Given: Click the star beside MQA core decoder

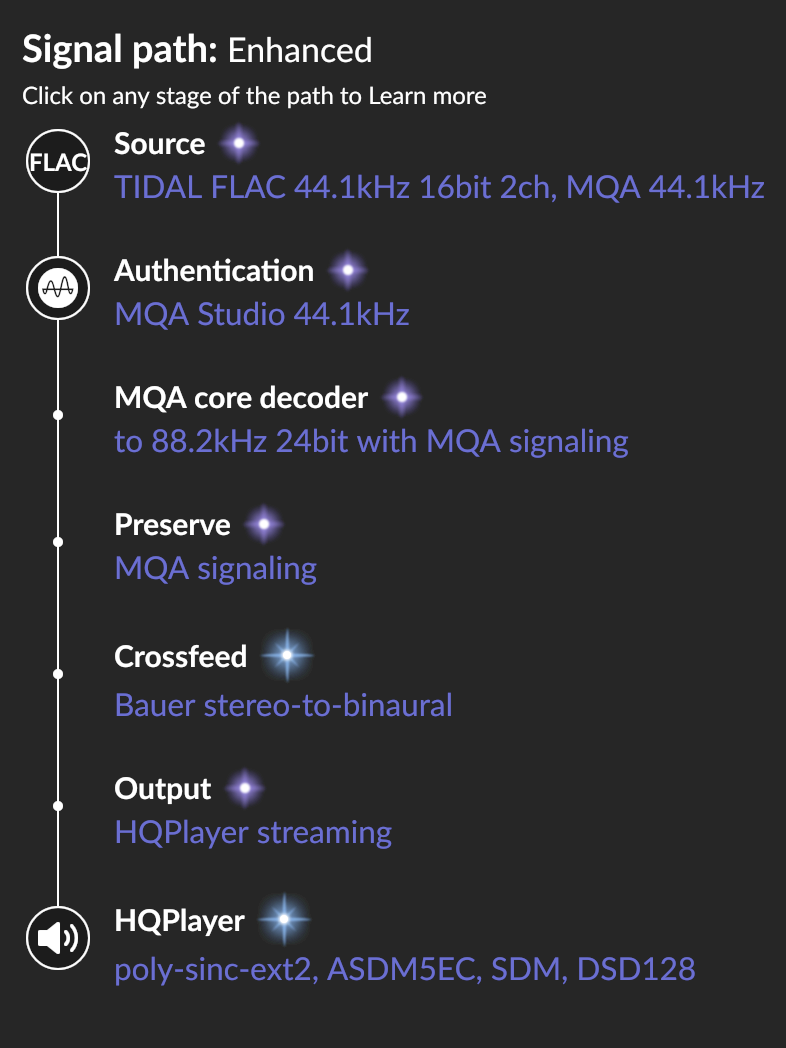Looking at the screenshot, I should click(x=402, y=398).
